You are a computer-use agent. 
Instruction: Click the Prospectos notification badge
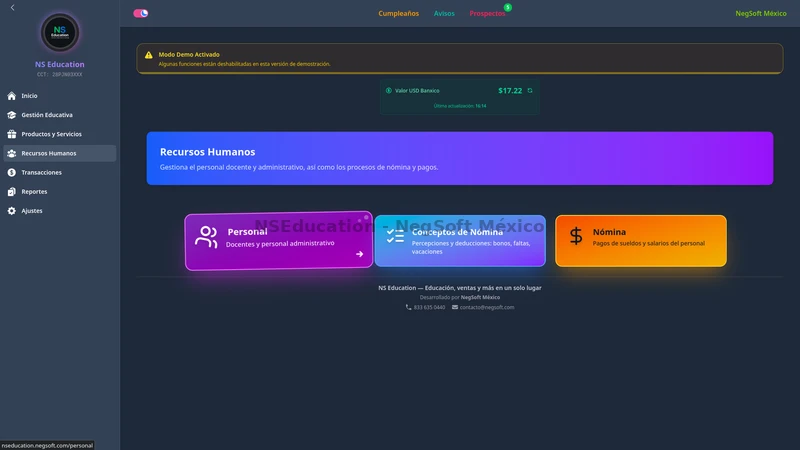pos(508,7)
